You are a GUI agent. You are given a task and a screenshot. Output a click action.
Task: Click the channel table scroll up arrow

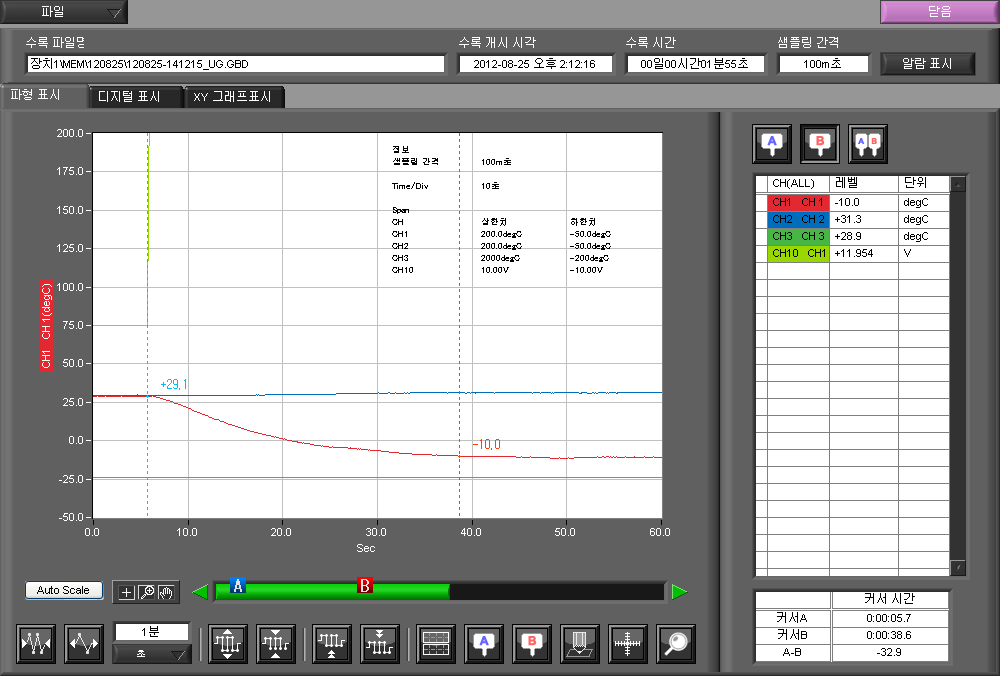click(959, 184)
